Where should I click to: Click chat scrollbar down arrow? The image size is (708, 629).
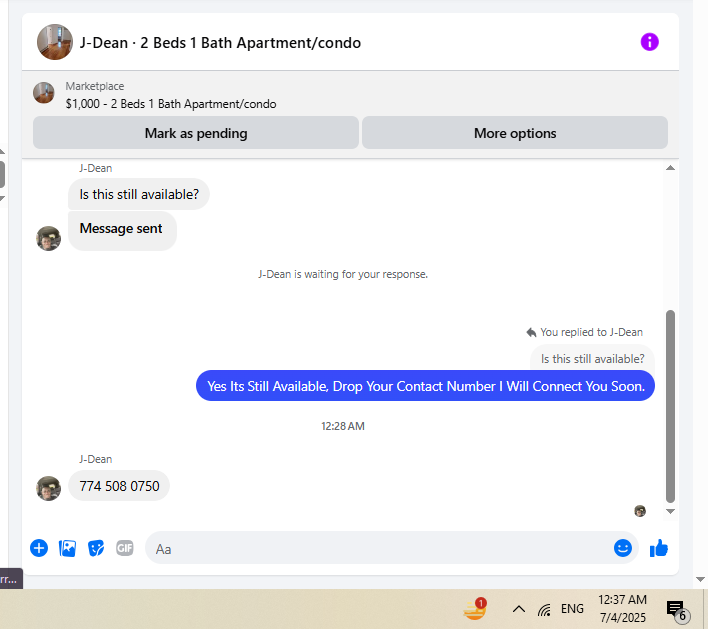pos(670,512)
